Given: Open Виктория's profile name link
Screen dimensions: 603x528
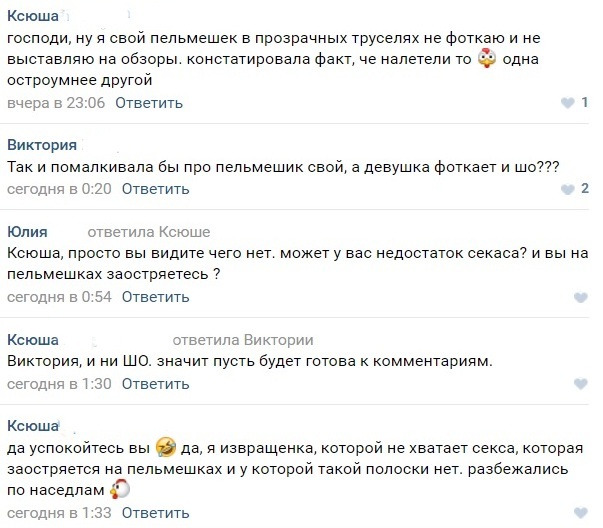Looking at the screenshot, I should (x=42, y=144).
